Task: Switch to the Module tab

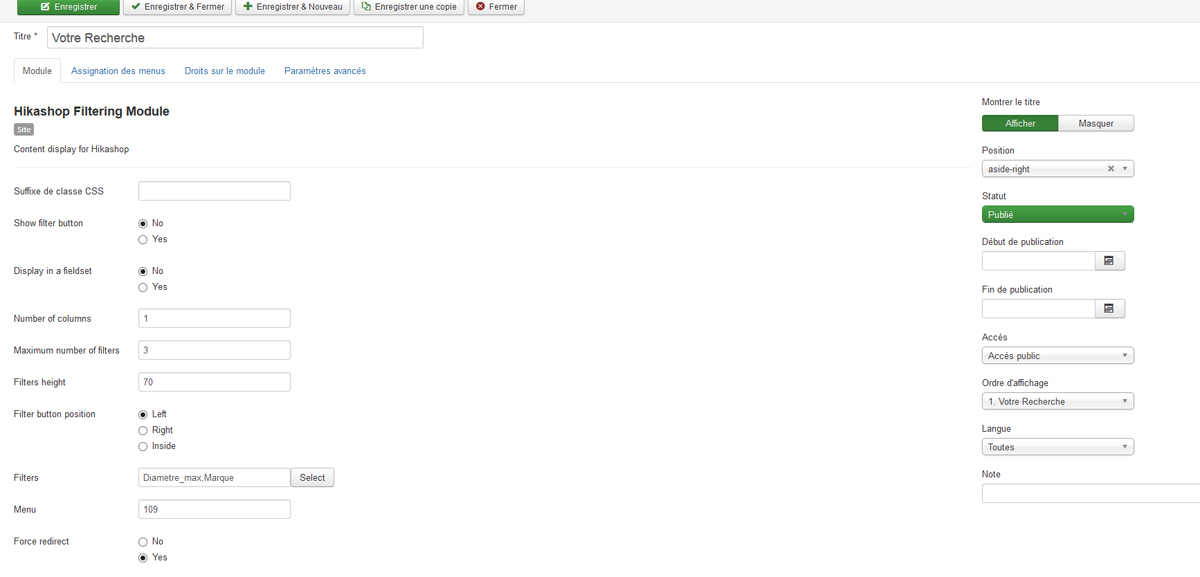Action: tap(37, 71)
